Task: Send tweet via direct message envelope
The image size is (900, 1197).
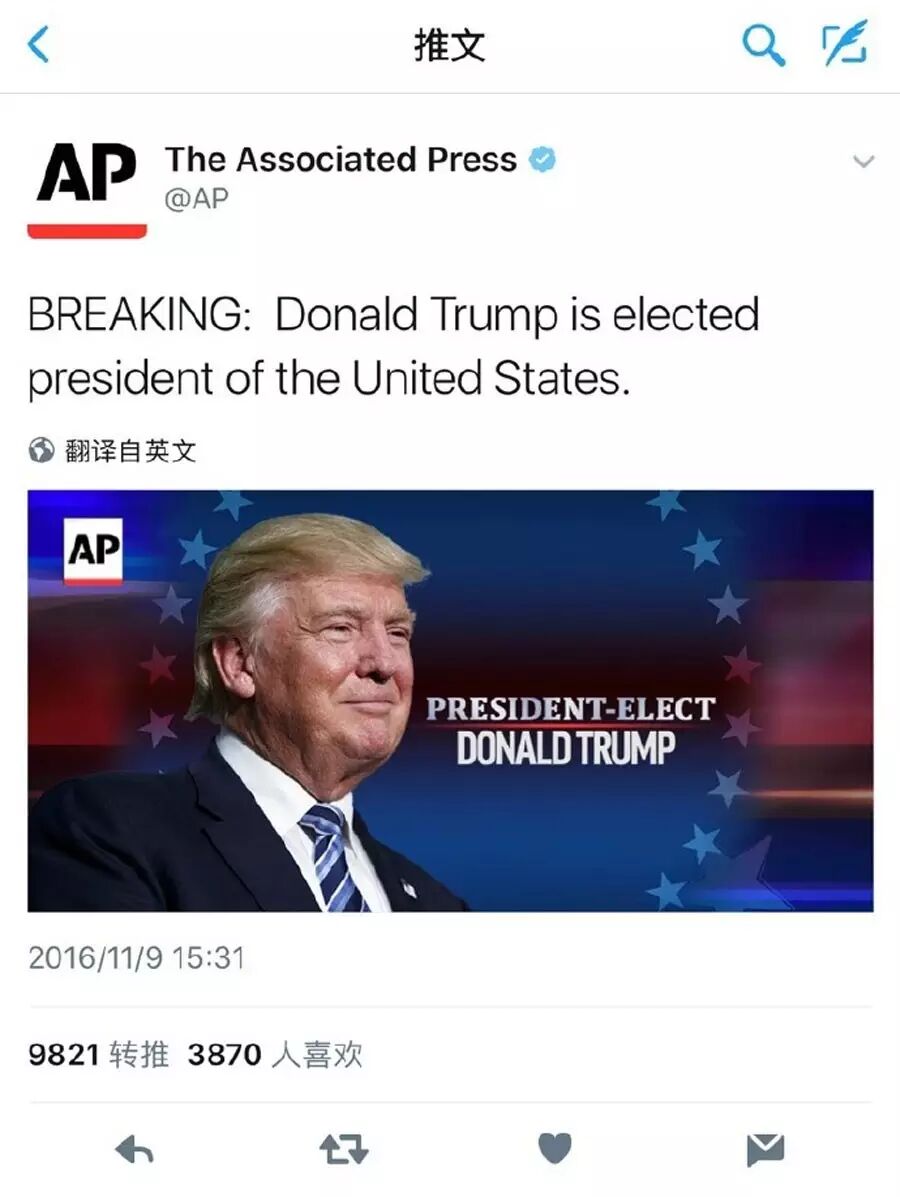Action: click(765, 1150)
